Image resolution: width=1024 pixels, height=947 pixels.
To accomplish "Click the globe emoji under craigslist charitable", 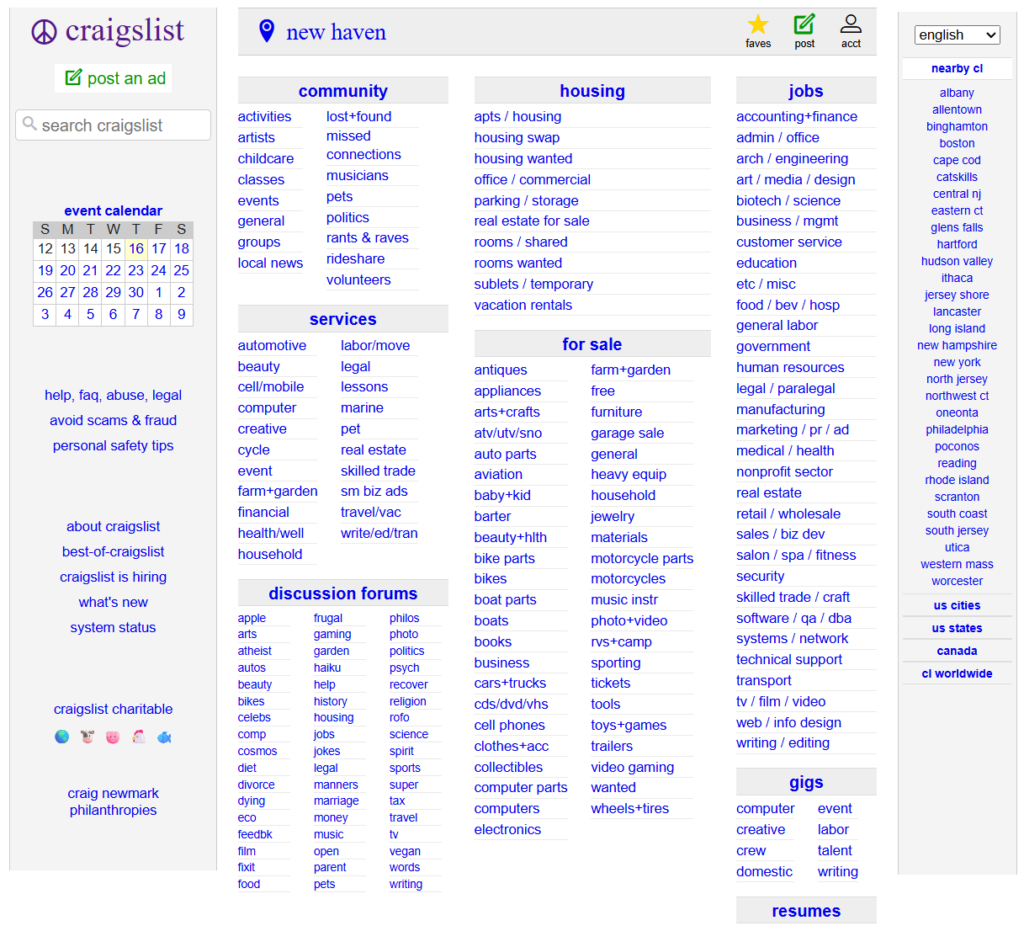I will point(62,737).
